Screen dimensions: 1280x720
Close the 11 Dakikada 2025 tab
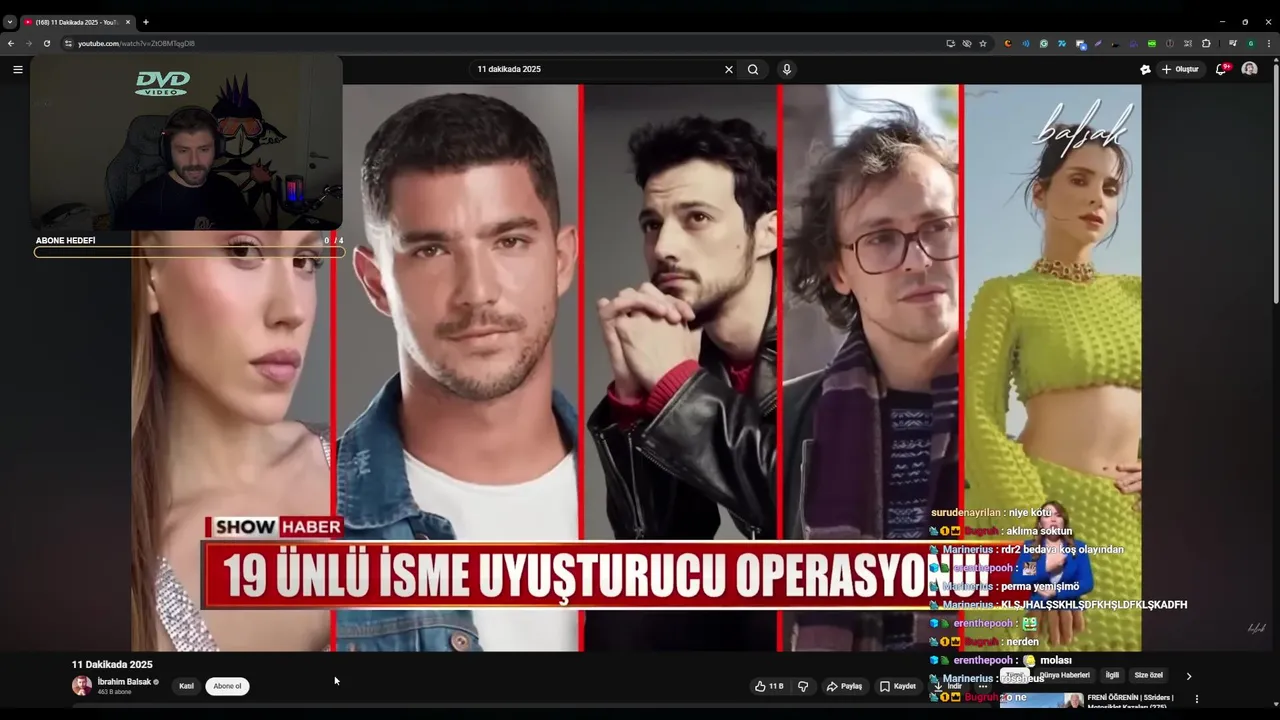[127, 22]
